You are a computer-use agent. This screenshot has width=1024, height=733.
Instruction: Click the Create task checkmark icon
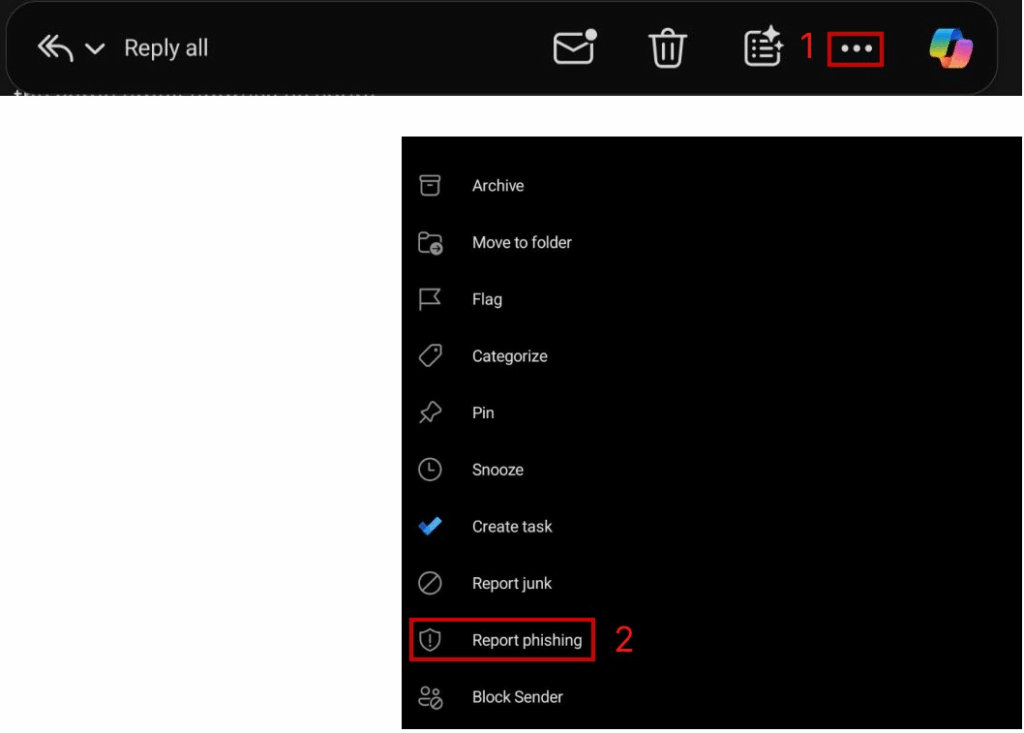(430, 526)
